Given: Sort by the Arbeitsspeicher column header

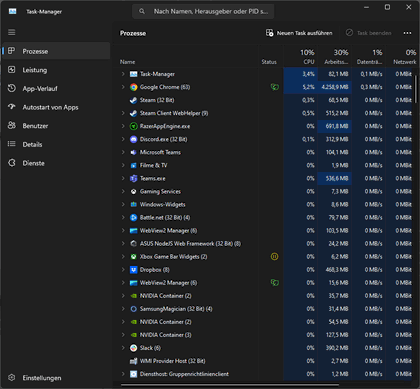Looking at the screenshot, I should pyautogui.click(x=335, y=56).
